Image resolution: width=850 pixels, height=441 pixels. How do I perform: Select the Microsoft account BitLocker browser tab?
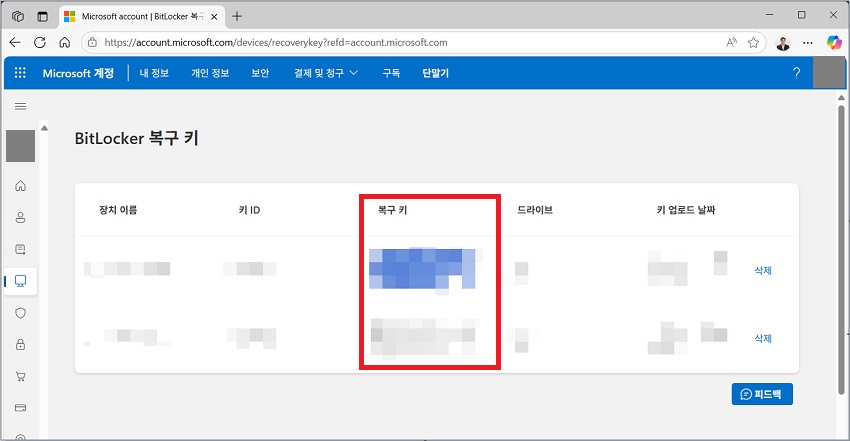(141, 16)
